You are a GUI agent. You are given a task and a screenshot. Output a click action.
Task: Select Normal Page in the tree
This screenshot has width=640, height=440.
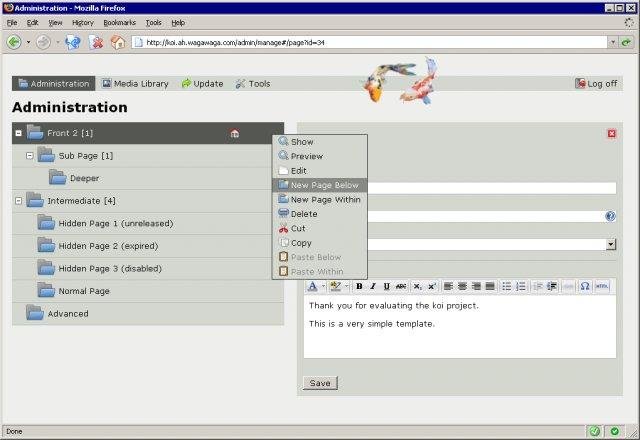148,291
